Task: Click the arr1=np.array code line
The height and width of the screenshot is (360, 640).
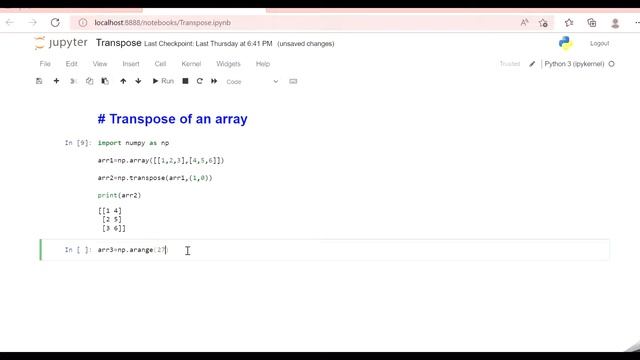Action: (161, 160)
